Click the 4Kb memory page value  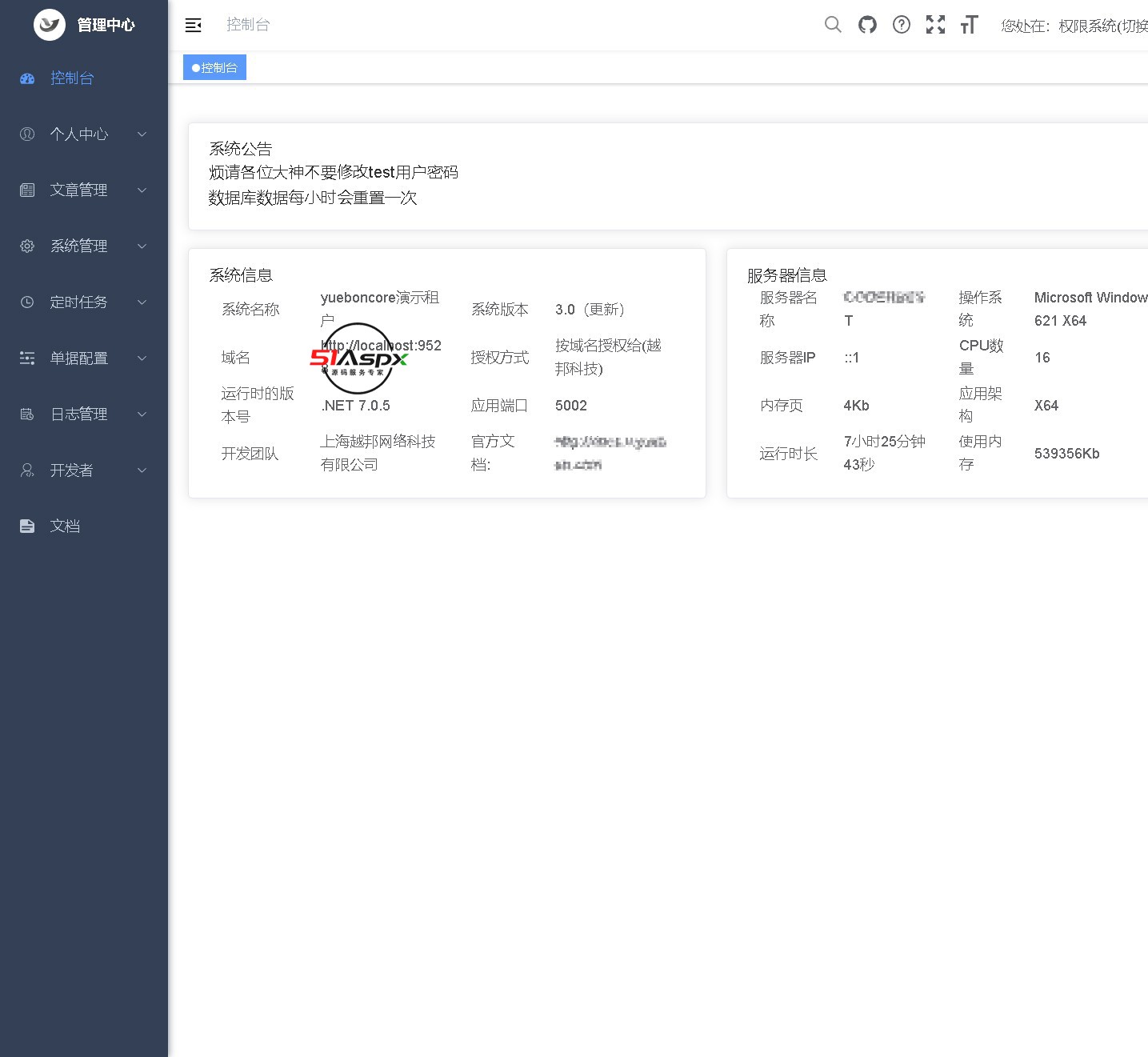point(856,406)
